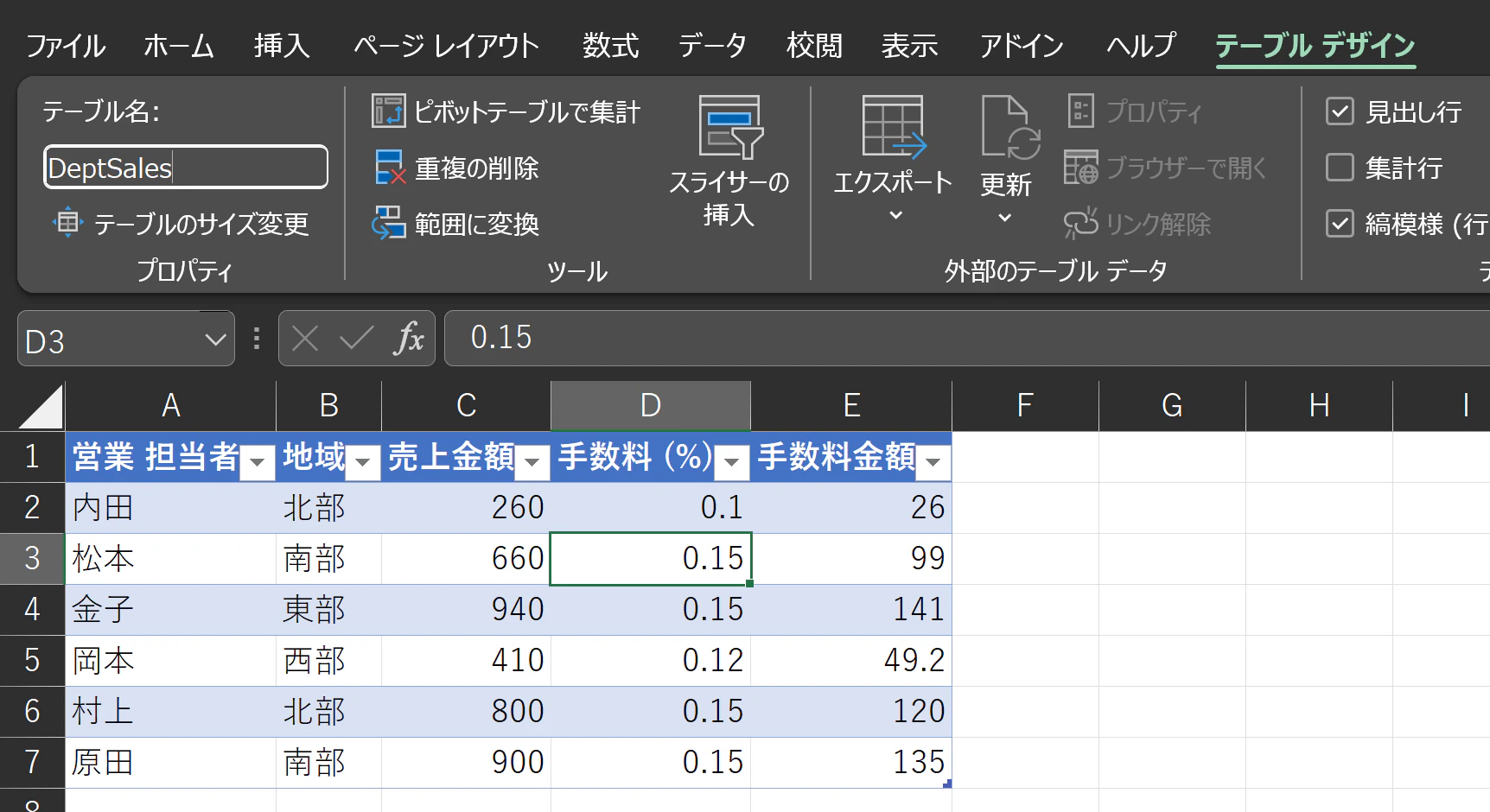Screen dimensions: 1490x812
Task: Select cell with rate 0.12
Action: point(651,661)
